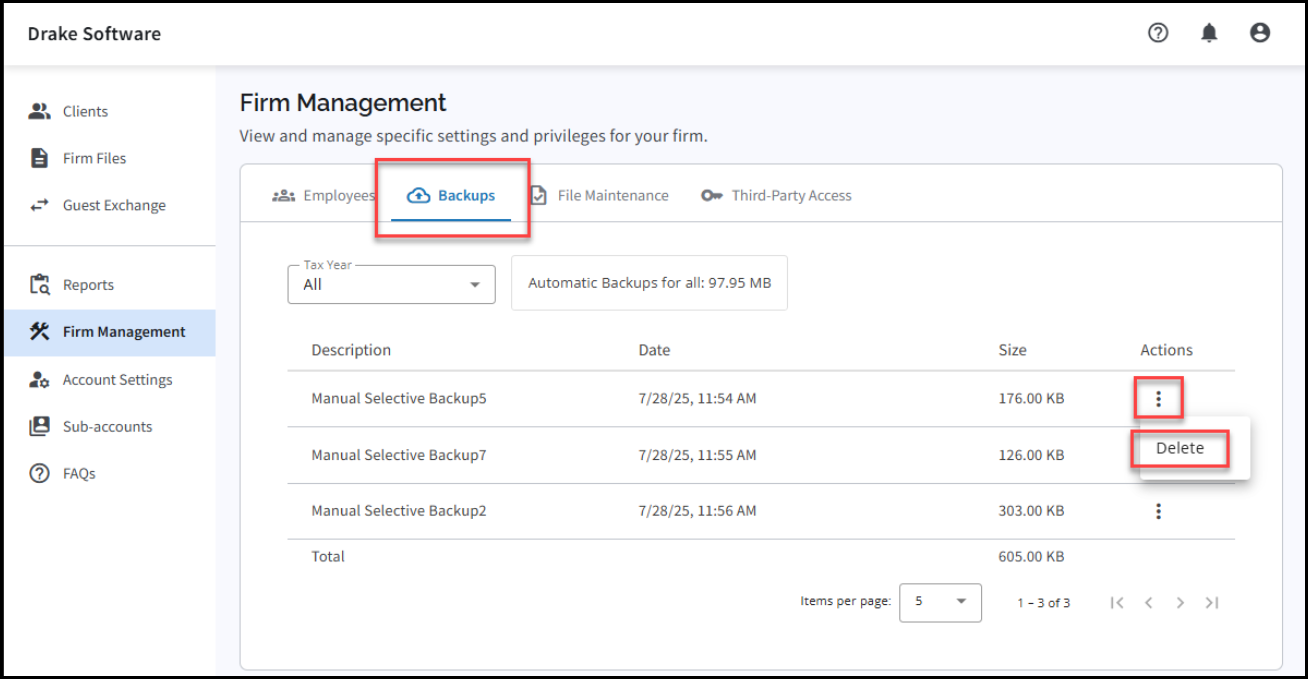Open Guest Exchange from sidebar
Image resolution: width=1308 pixels, height=679 pixels.
[114, 205]
